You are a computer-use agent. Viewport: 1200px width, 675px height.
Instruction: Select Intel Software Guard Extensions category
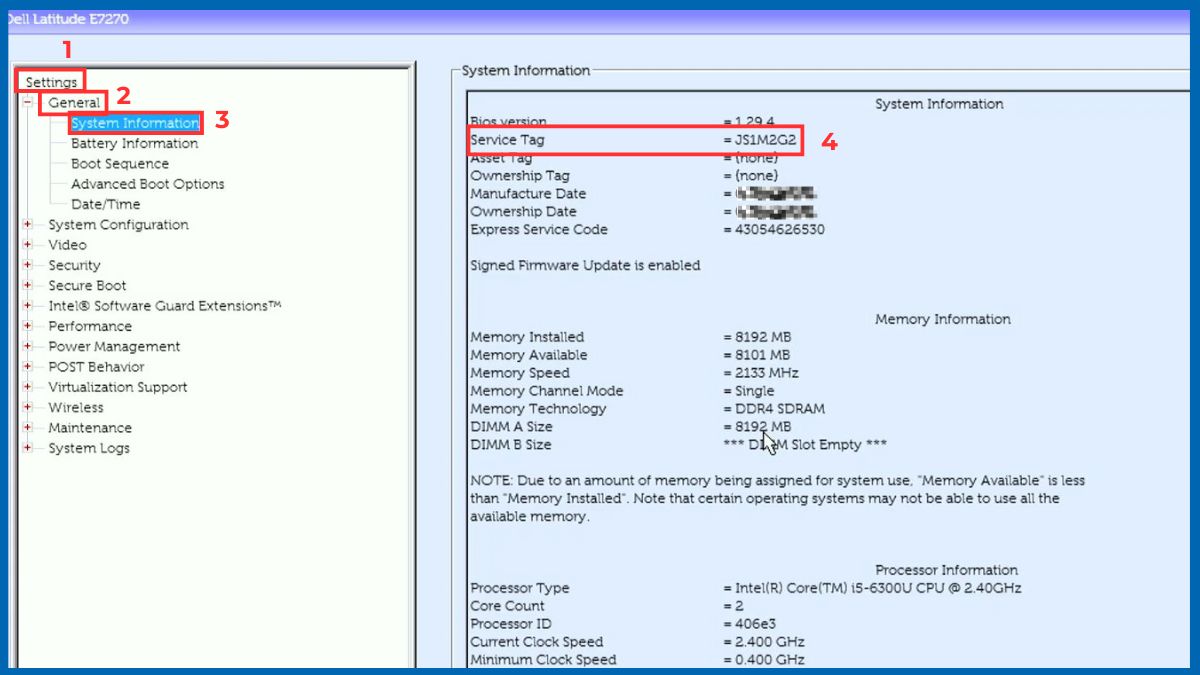point(165,306)
